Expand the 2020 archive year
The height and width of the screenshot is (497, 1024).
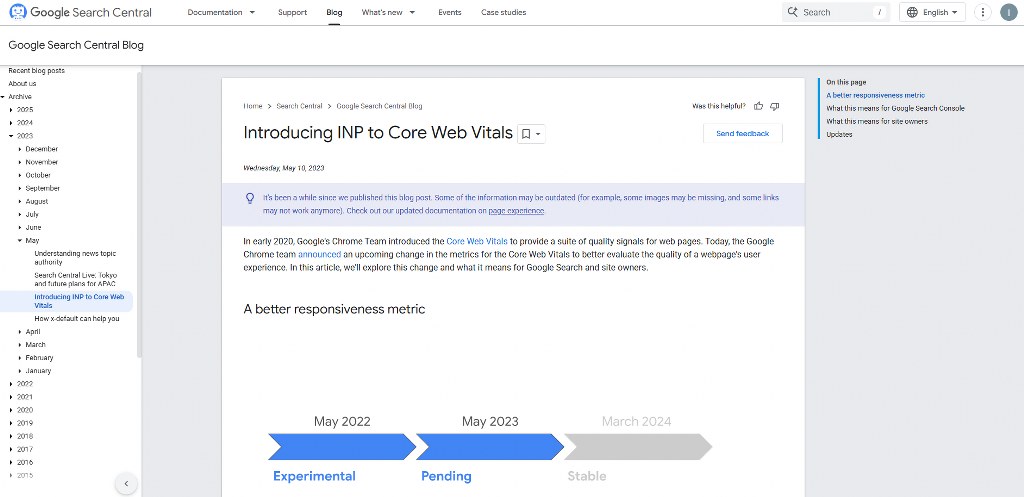point(12,410)
